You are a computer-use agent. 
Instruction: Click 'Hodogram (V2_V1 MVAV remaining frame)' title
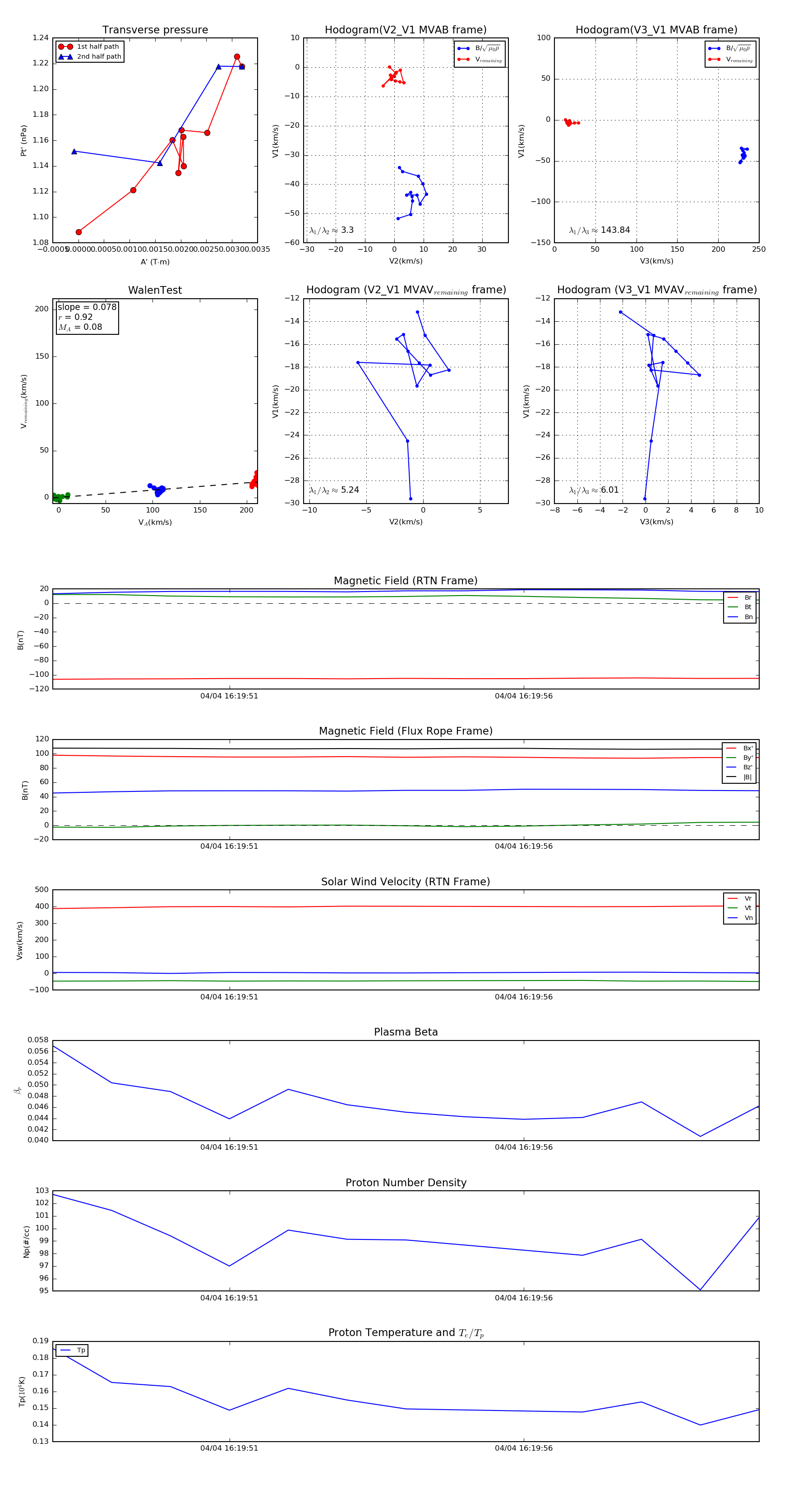(x=406, y=290)
